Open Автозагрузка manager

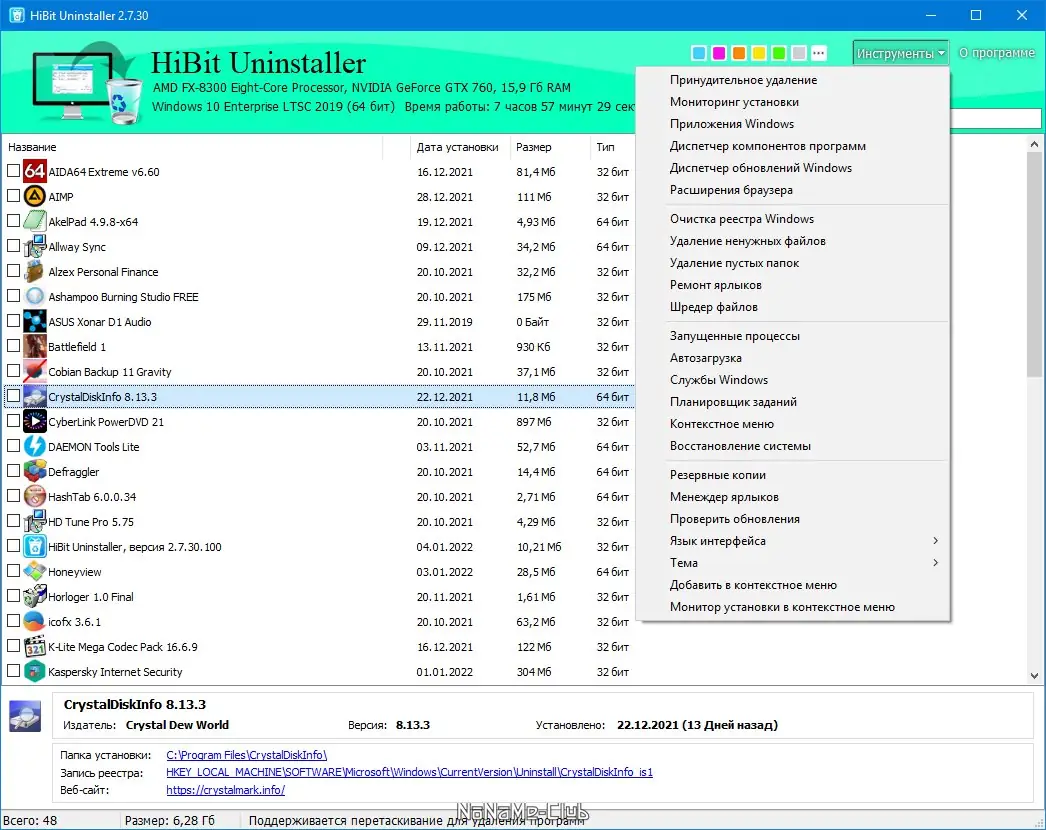pos(793,358)
